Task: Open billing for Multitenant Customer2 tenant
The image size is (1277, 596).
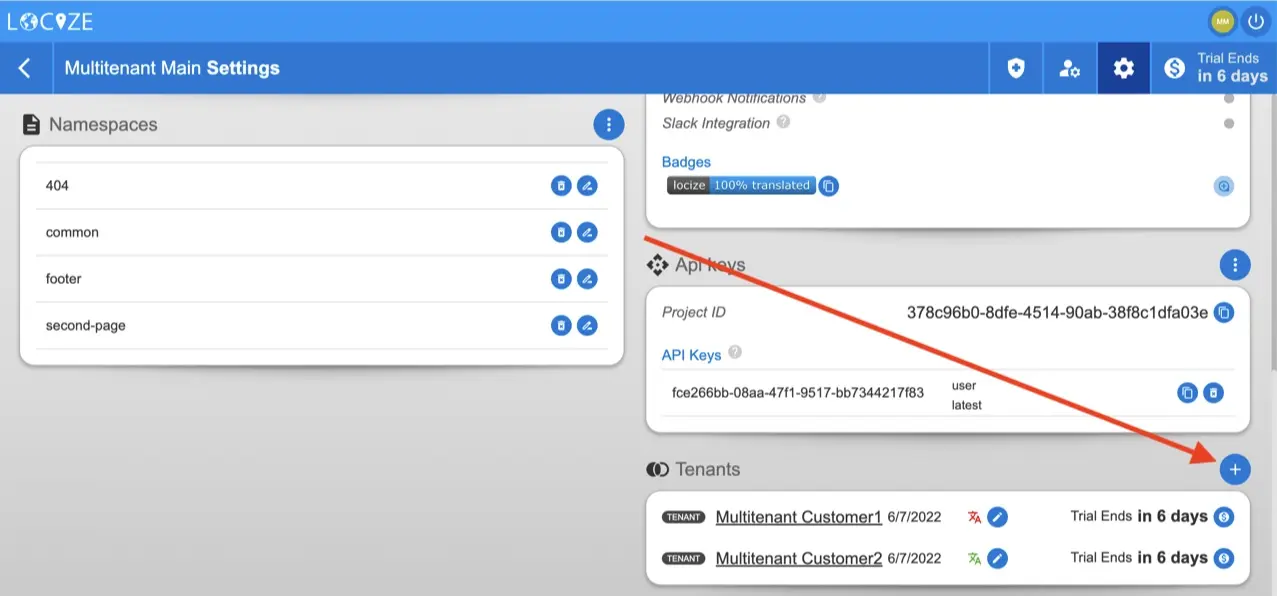Action: (1223, 558)
